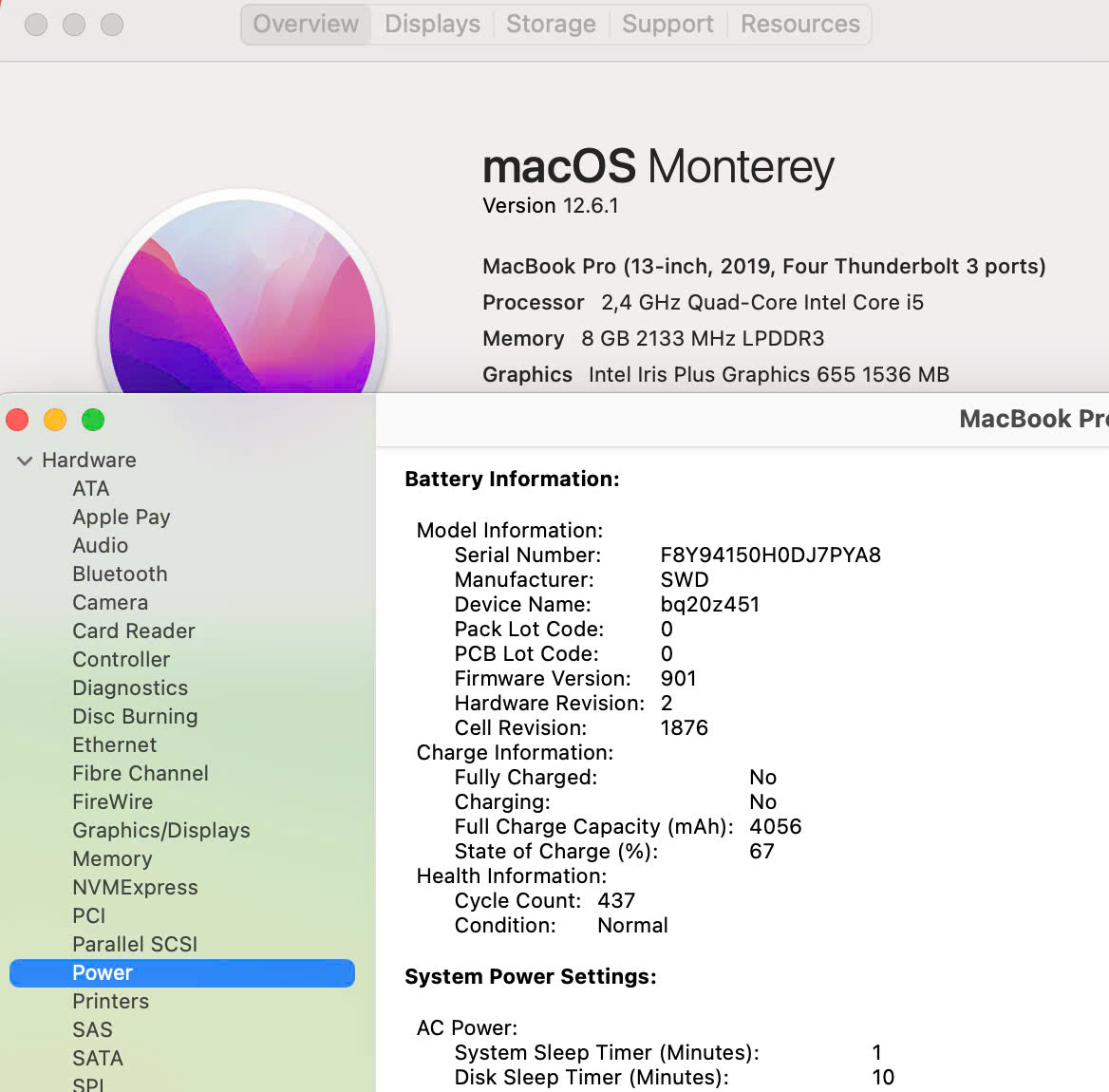Select the Support tab
The height and width of the screenshot is (1092, 1109).
coord(667,24)
